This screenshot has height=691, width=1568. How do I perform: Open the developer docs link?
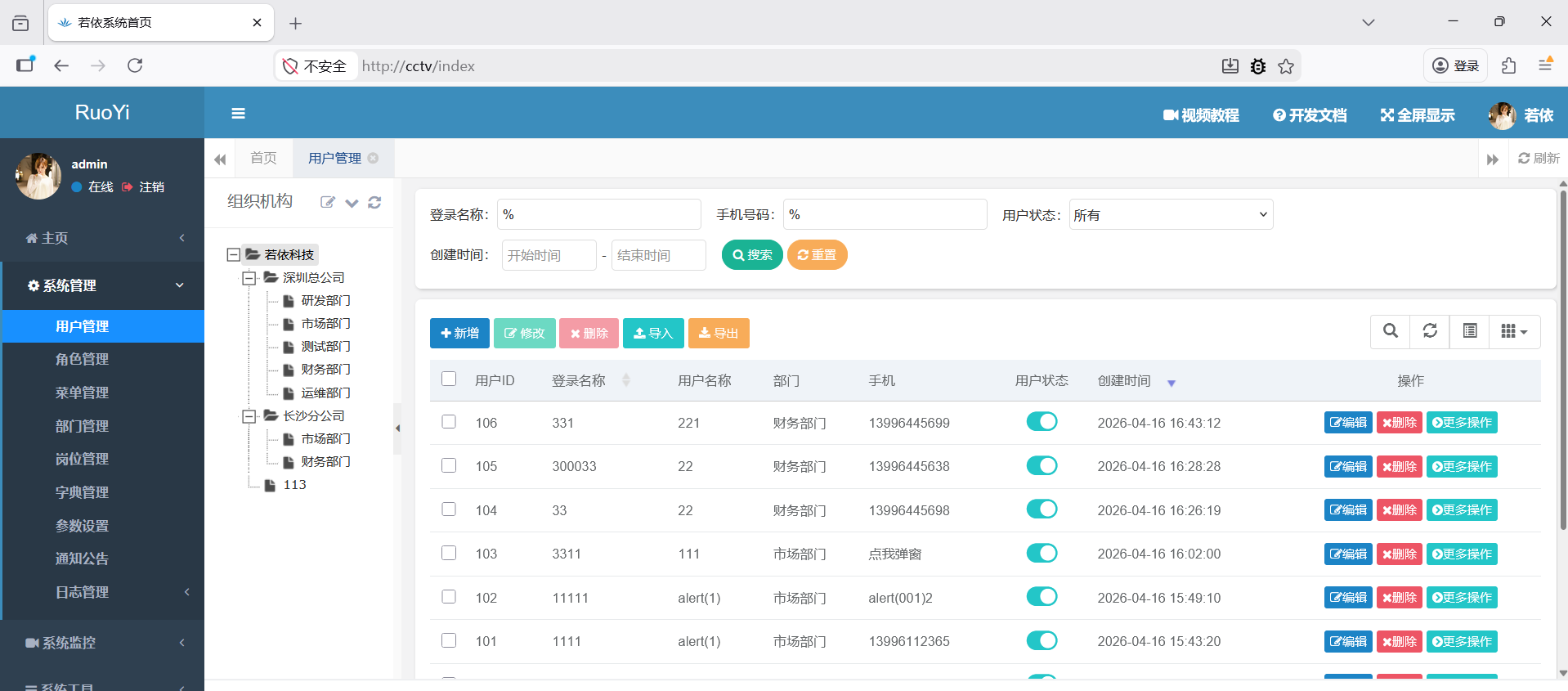click(x=1310, y=115)
